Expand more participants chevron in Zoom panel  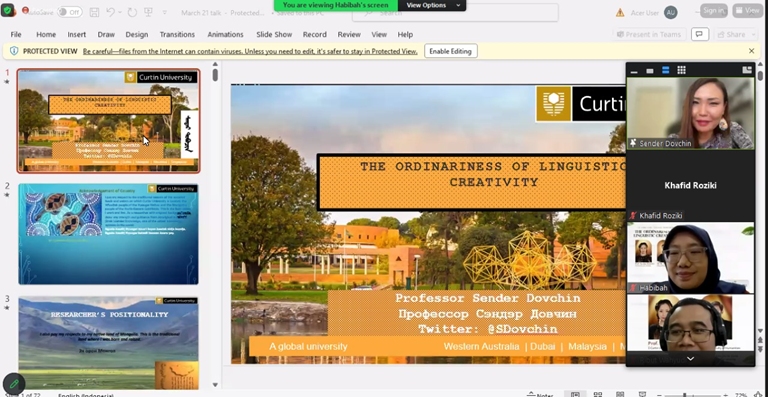point(691,359)
